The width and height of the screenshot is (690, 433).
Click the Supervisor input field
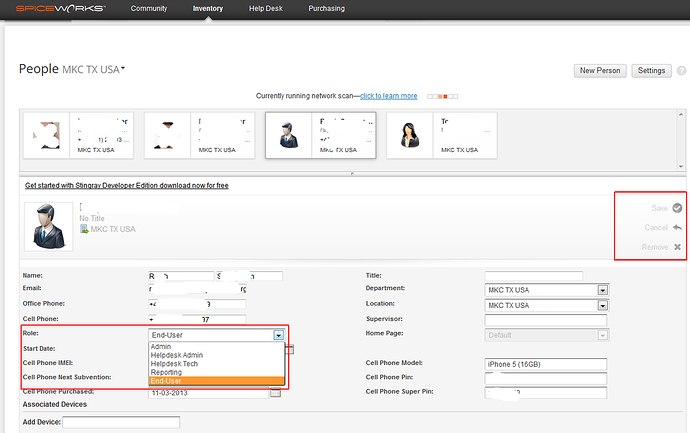pos(546,320)
